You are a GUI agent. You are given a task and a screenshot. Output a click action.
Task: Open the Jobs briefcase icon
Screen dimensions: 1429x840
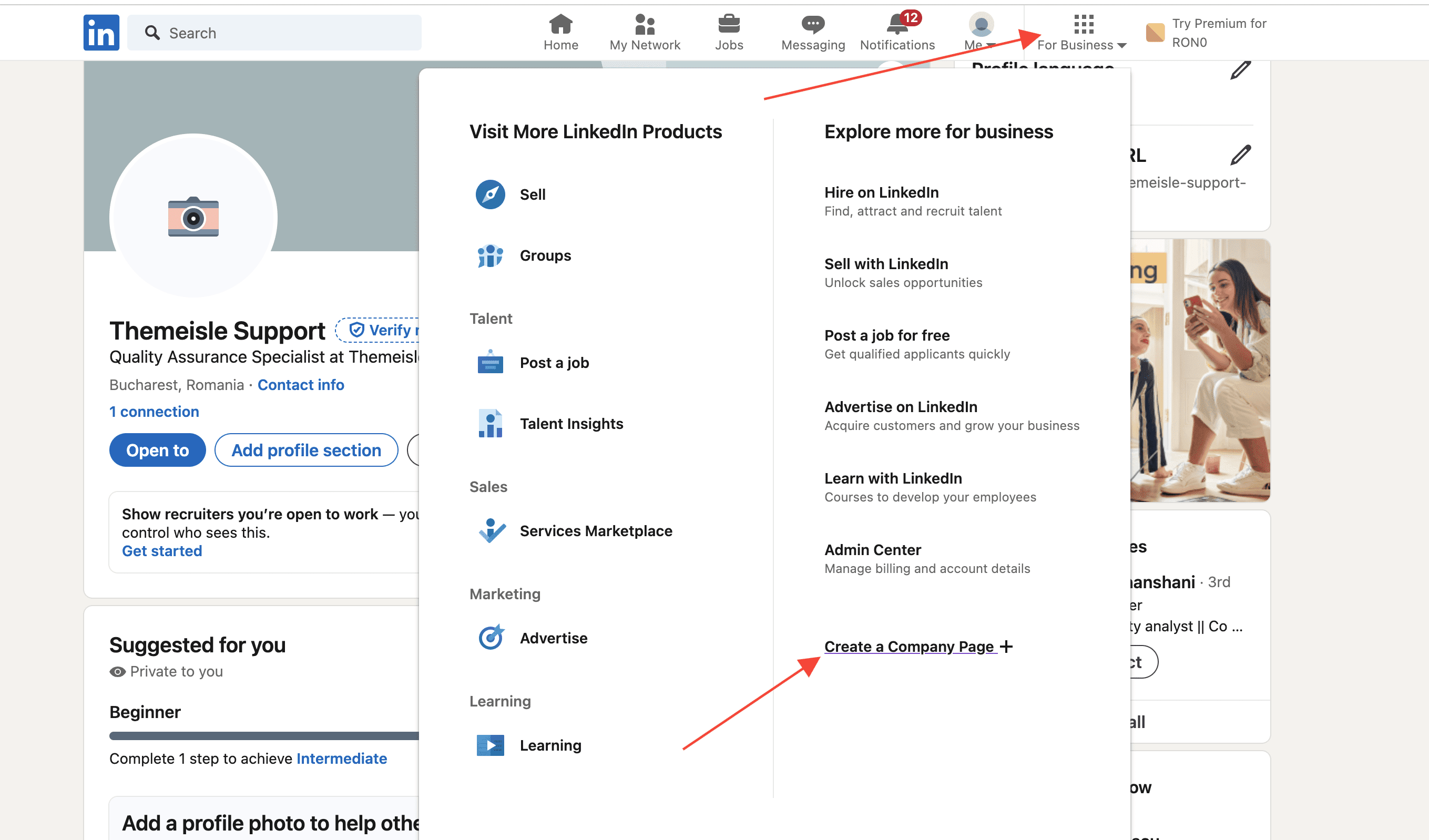(728, 24)
